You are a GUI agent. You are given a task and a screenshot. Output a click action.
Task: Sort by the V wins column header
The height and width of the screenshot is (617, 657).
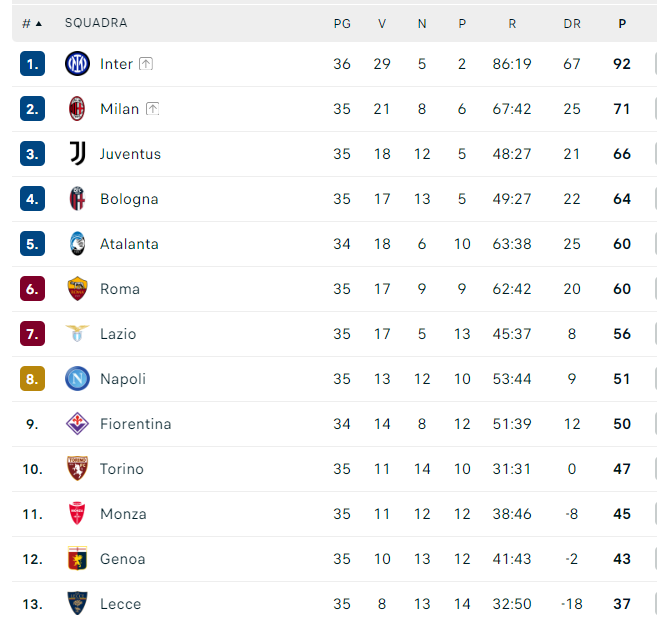click(x=382, y=23)
